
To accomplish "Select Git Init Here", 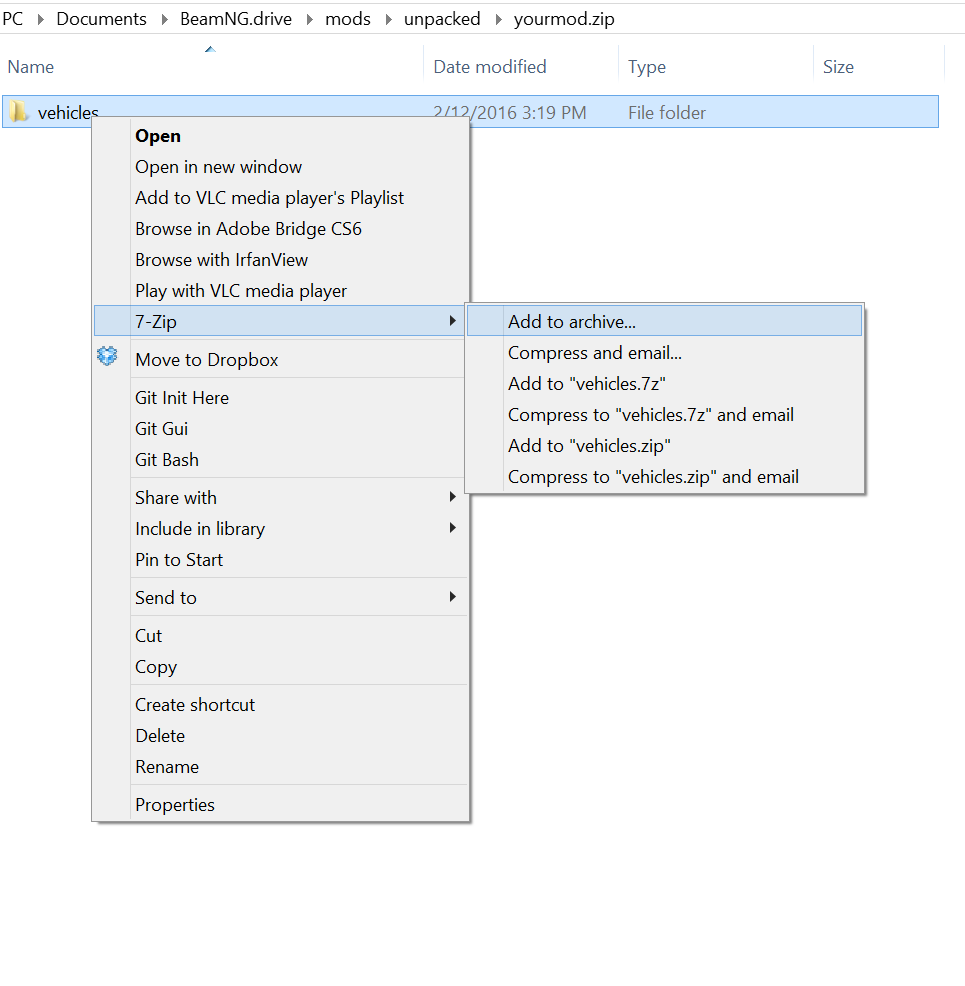I will point(280,397).
